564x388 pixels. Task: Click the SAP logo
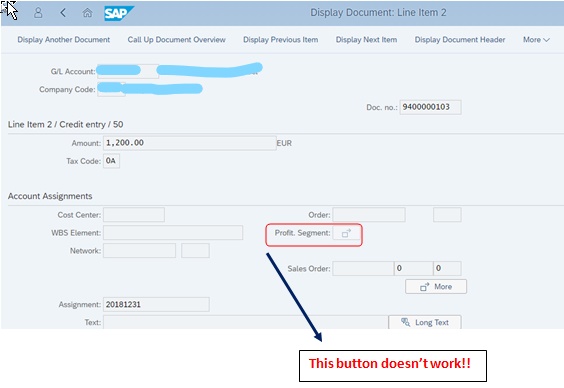(118, 13)
